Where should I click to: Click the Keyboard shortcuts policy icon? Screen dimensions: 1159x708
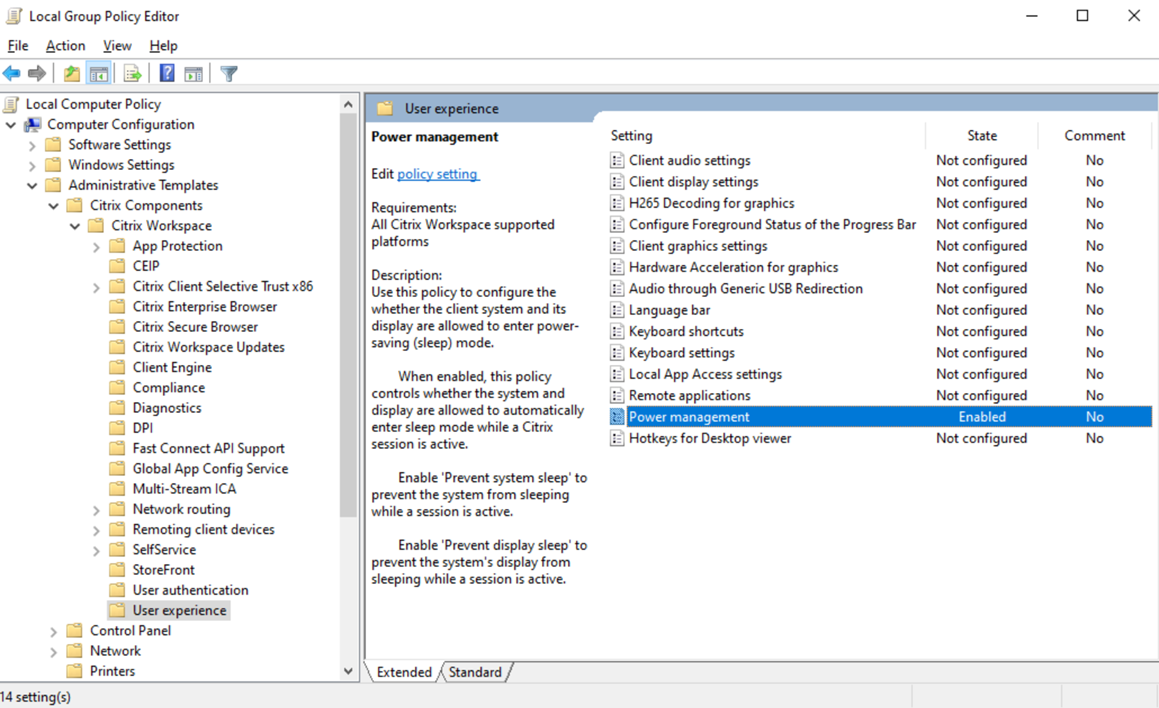click(x=617, y=332)
